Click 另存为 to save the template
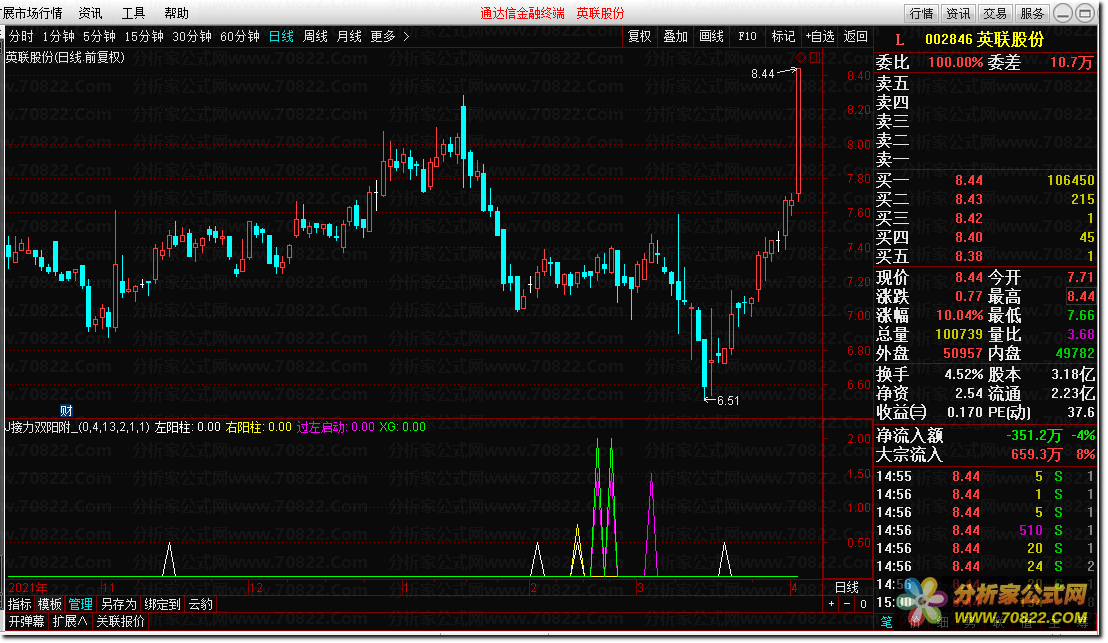 point(118,604)
